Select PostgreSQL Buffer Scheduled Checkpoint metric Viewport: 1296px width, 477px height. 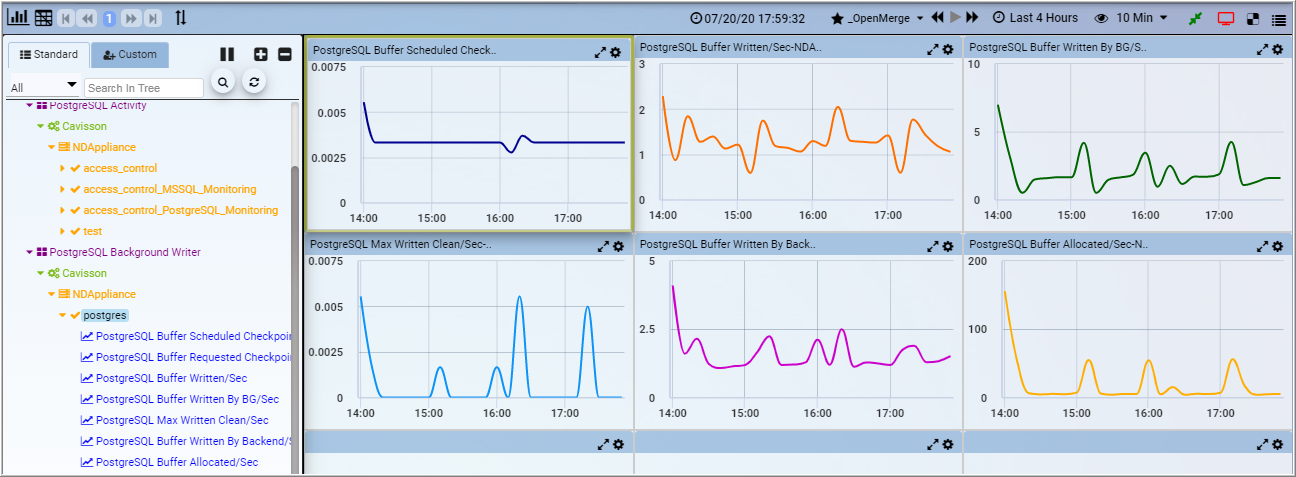[x=186, y=336]
